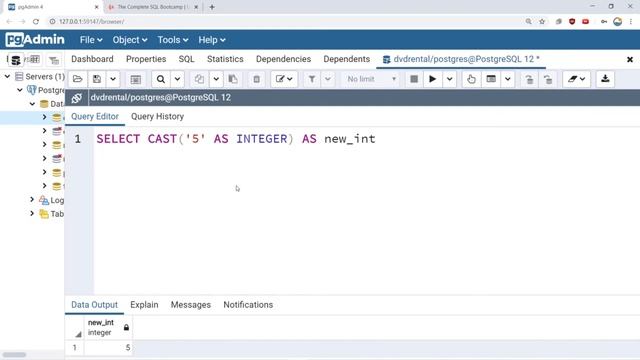Click the Filter funnel icon
The height and width of the screenshot is (360, 640).
click(312, 79)
